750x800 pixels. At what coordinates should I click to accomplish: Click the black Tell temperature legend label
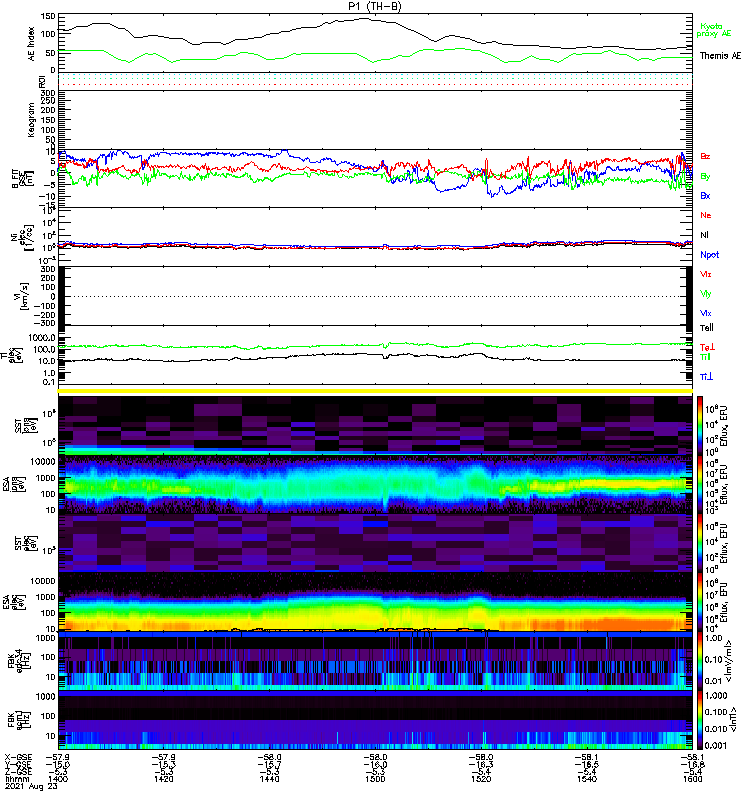click(x=707, y=328)
